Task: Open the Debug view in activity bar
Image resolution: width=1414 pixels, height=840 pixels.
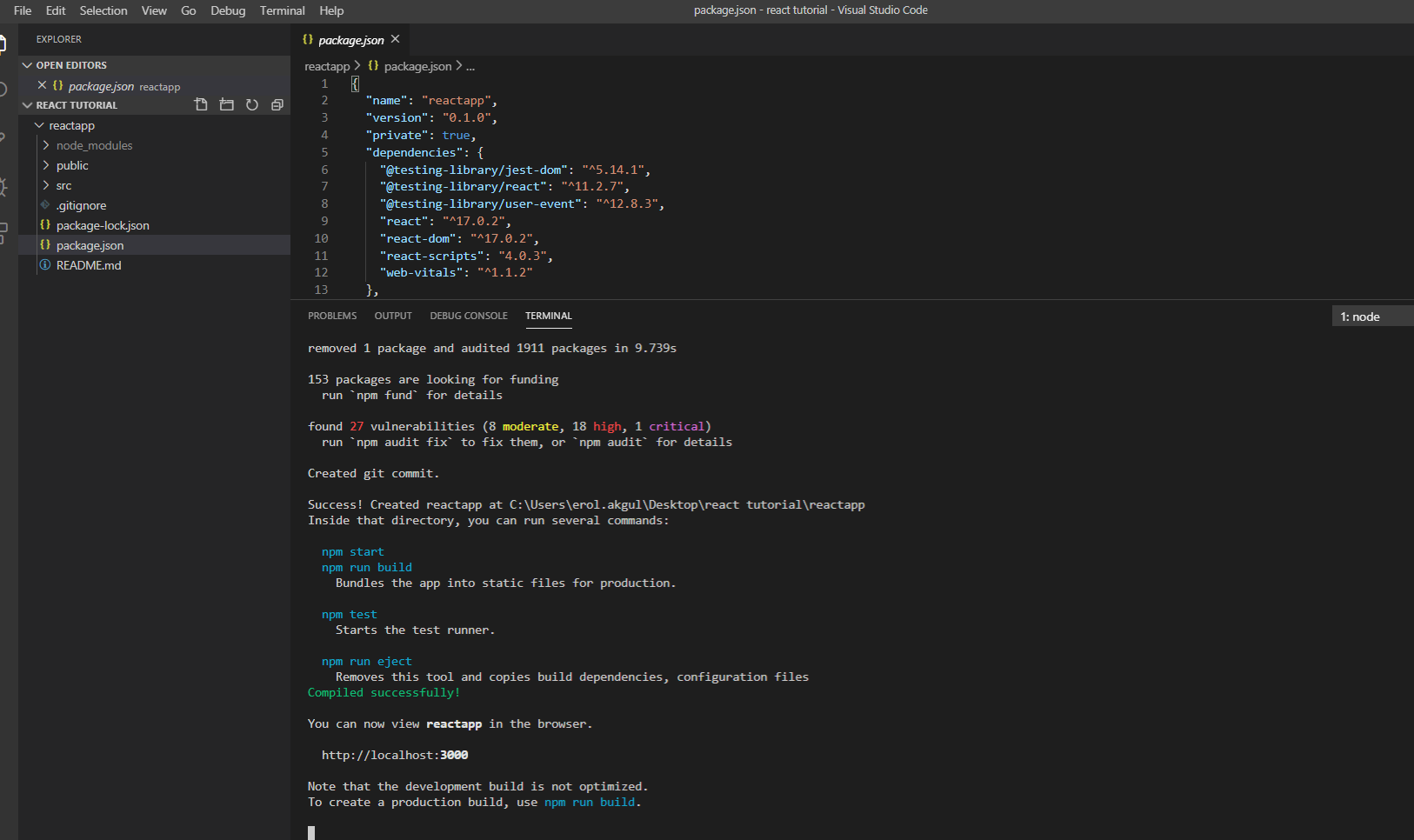Action: [x=3, y=187]
